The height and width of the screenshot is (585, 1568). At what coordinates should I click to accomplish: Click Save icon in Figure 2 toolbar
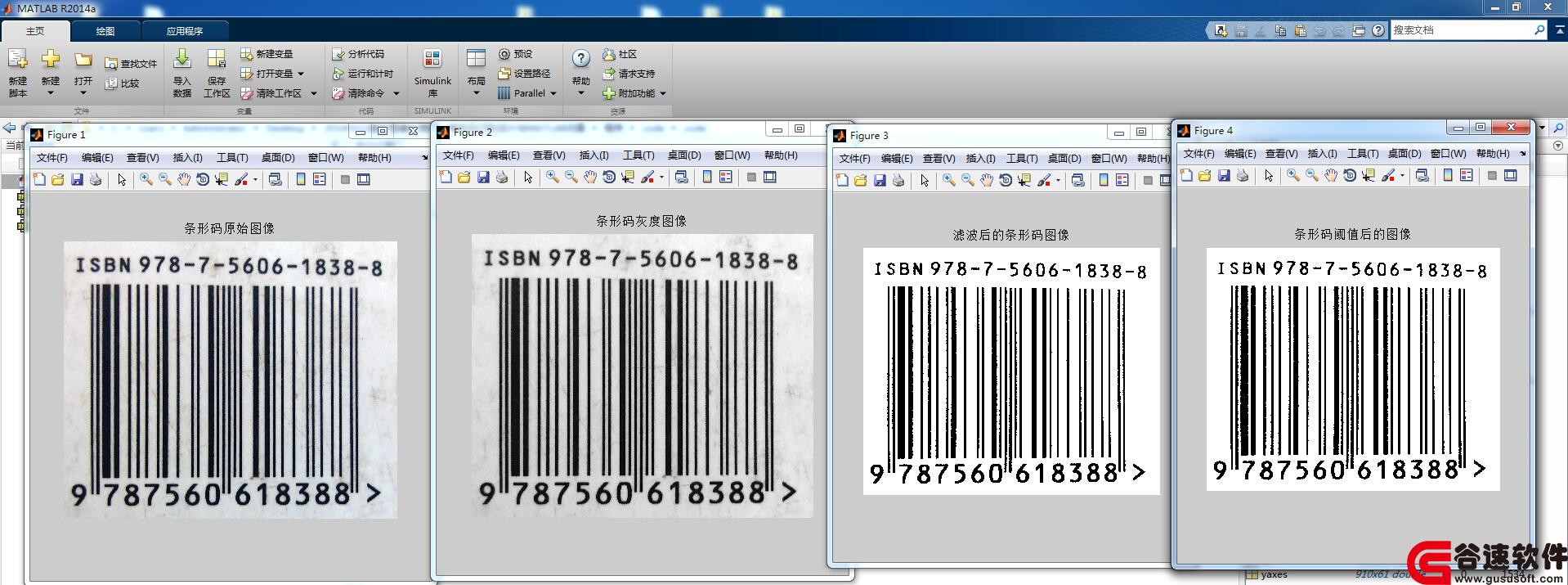click(x=483, y=177)
